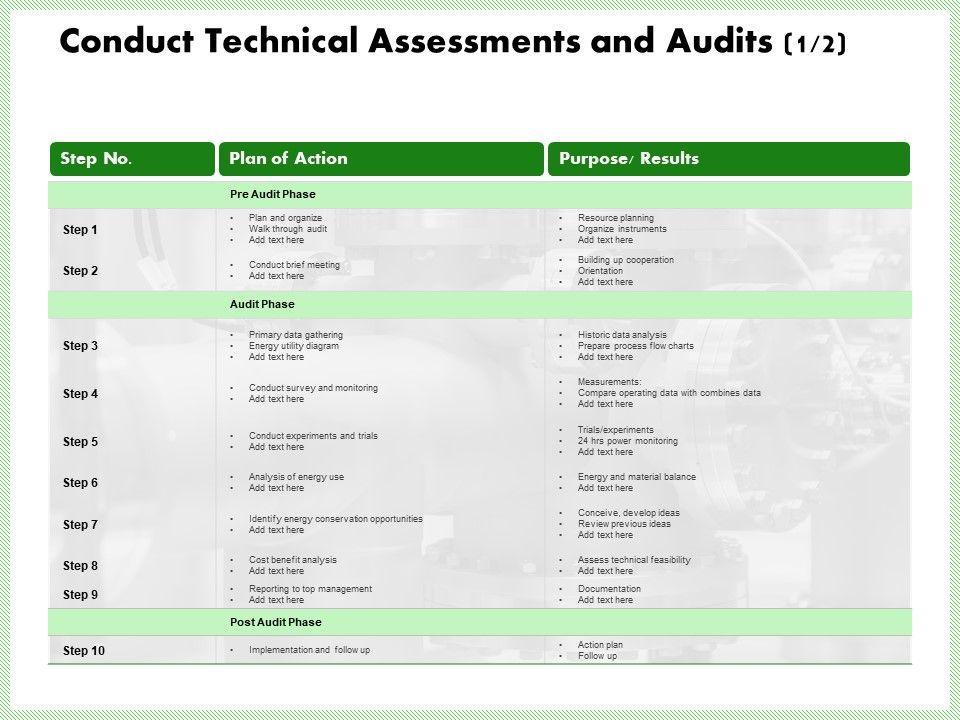Screen dimensions: 960x720
Task: Select the 'Step 5' label
Action: tap(80, 441)
